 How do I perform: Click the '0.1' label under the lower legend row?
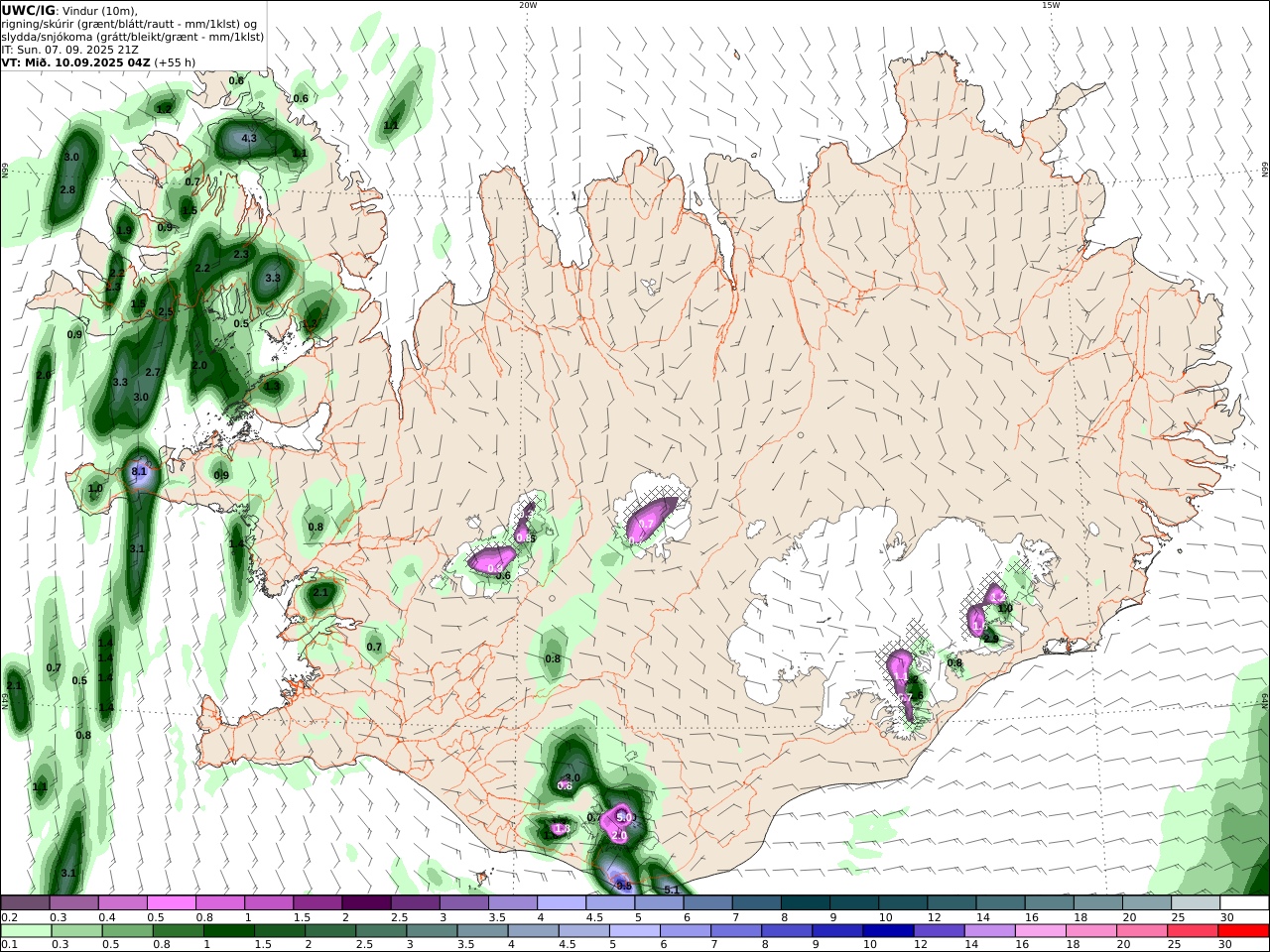[x=9, y=945]
